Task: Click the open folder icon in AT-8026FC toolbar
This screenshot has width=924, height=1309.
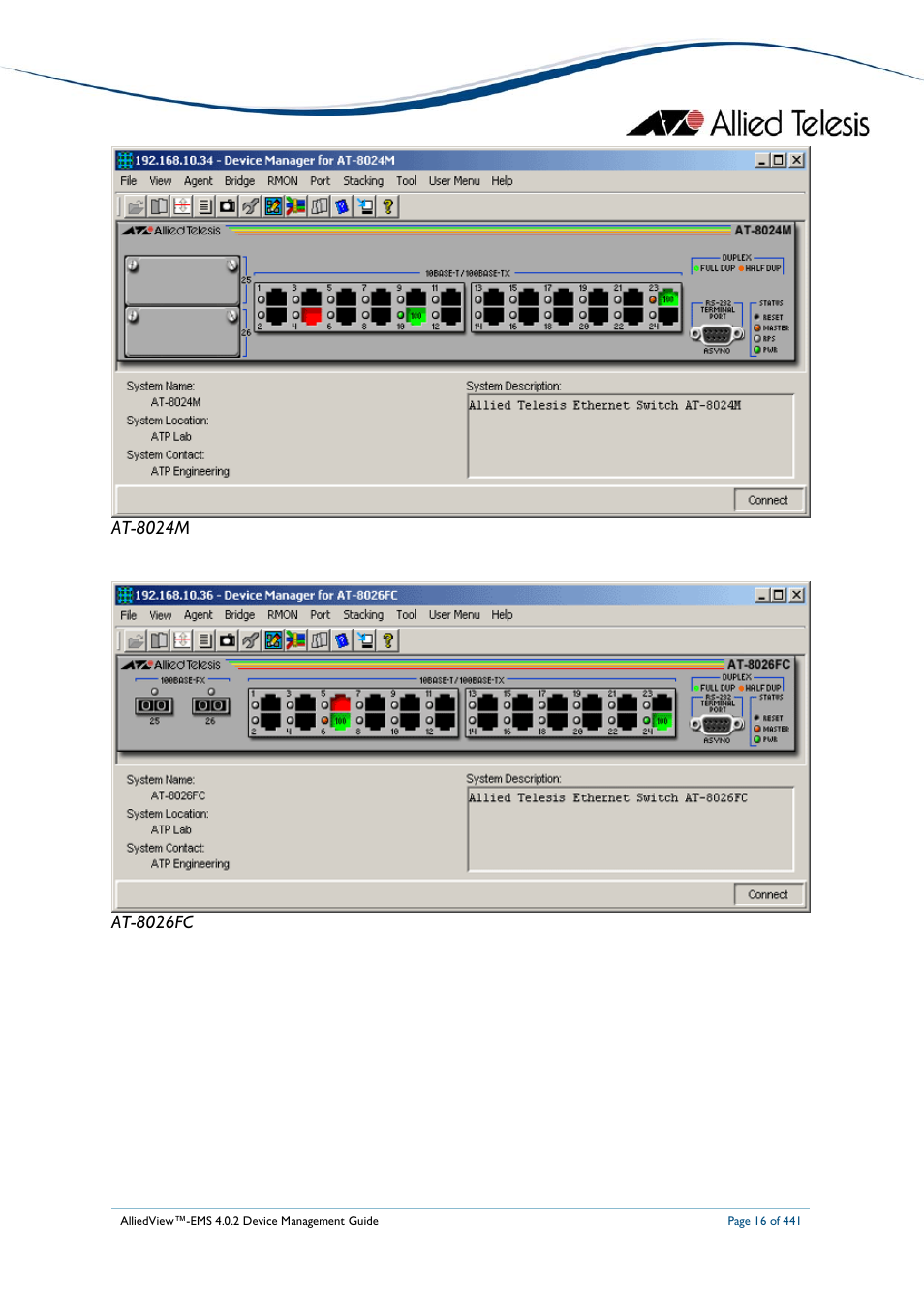Action: tap(136, 640)
